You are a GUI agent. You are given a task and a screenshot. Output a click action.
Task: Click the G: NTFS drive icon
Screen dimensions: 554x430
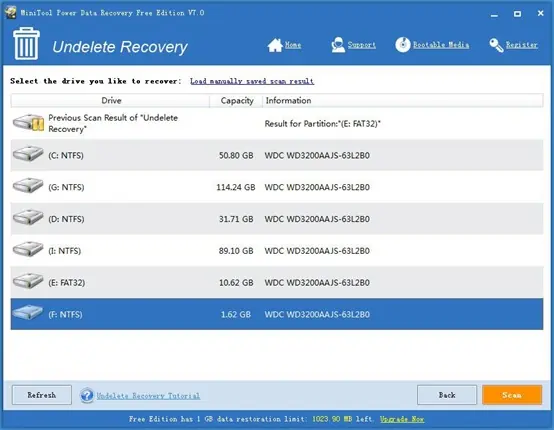tap(28, 186)
